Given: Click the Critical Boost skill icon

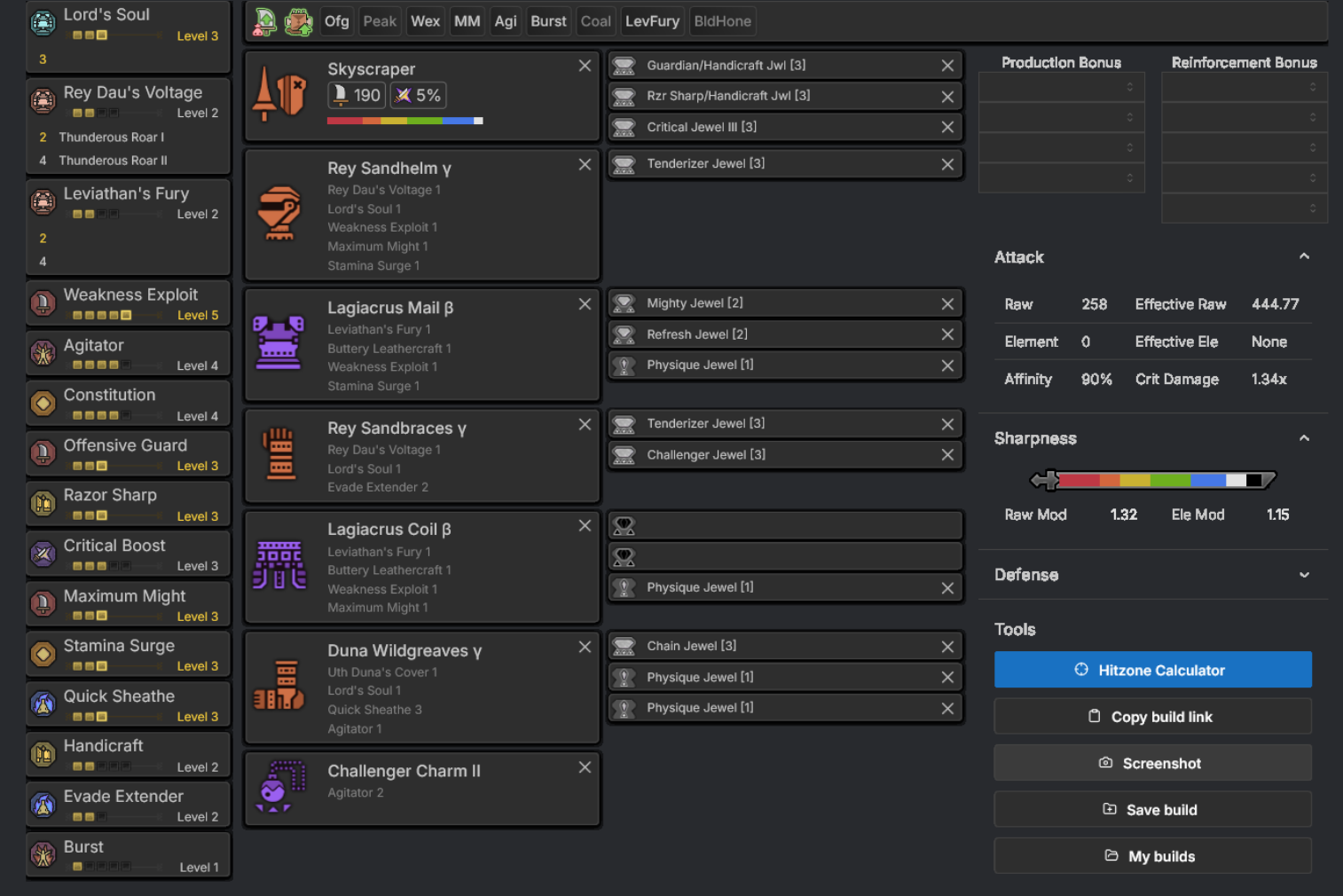Looking at the screenshot, I should (43, 554).
